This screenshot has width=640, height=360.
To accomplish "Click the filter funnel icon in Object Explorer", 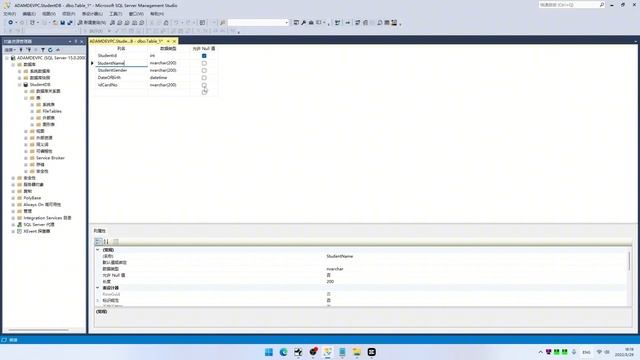I will click(x=42, y=50).
